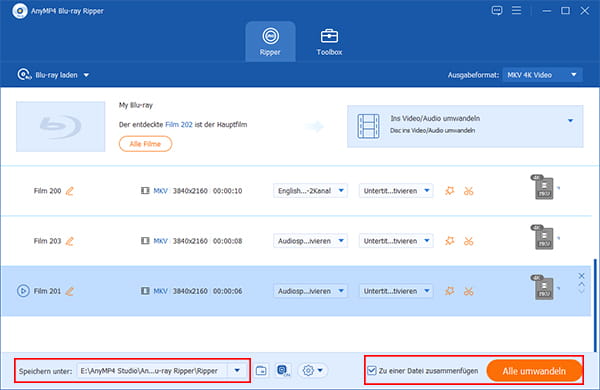The height and width of the screenshot is (390, 600).
Task: Open Film 200 audio track dropdown
Action: coord(310,191)
